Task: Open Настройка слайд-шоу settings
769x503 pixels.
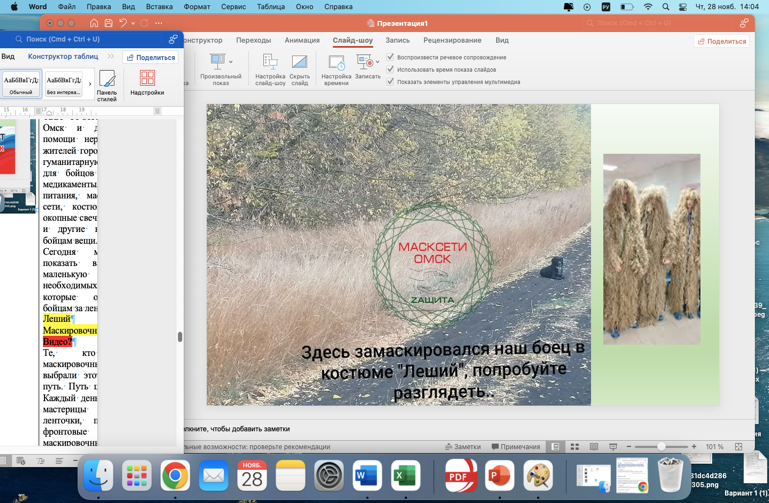Action: (270, 70)
